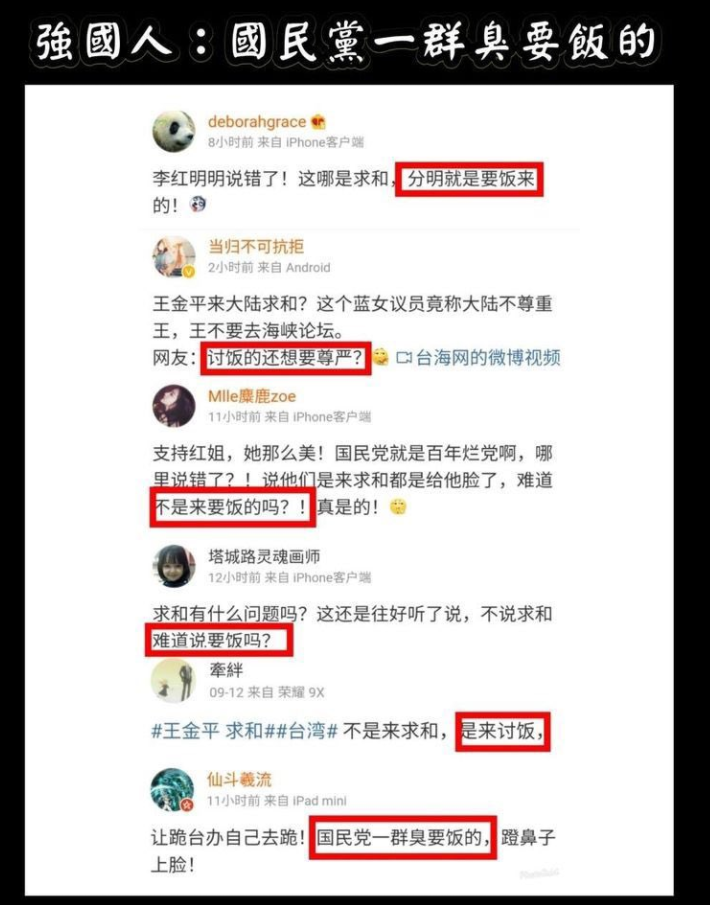Viewport: 710px width, 905px height.
Task: Click the username 当归不可抗拒
Action: pos(256,247)
